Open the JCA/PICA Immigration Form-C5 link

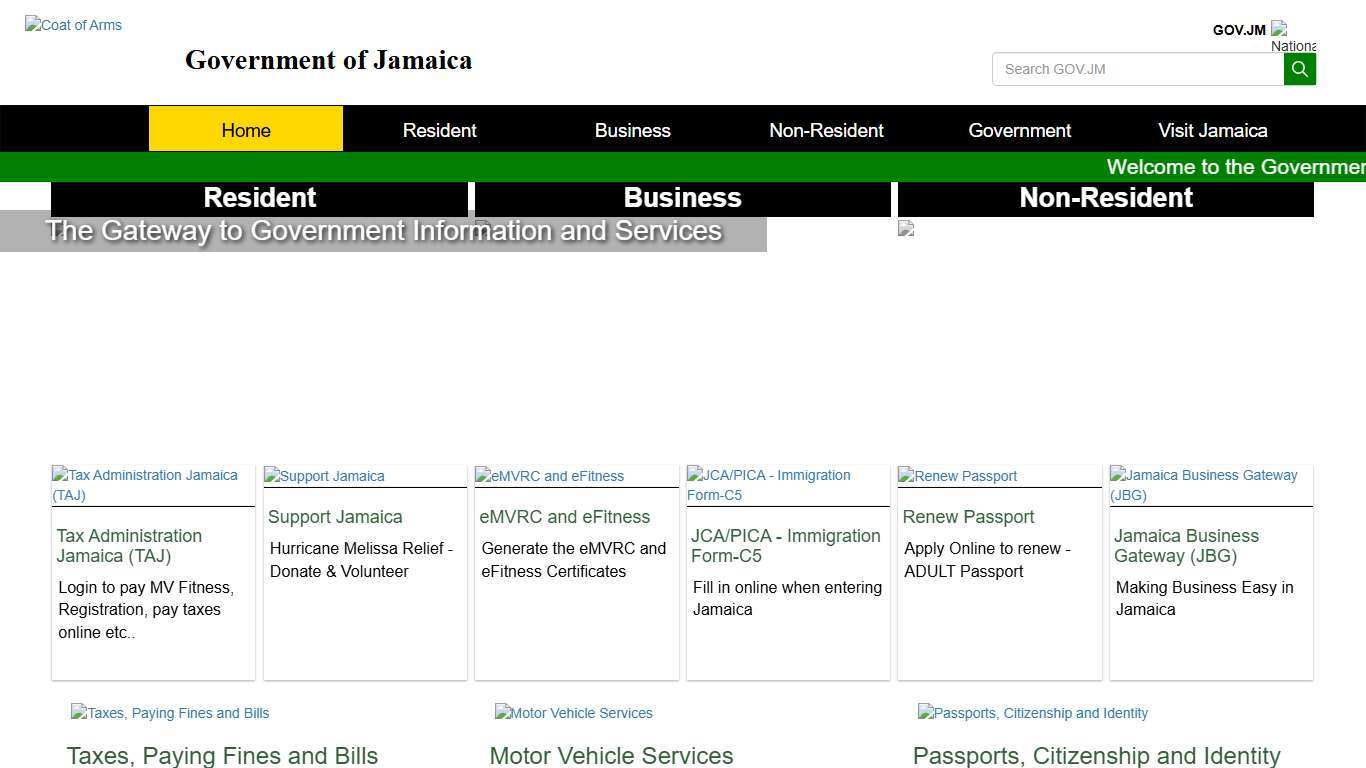click(x=786, y=546)
